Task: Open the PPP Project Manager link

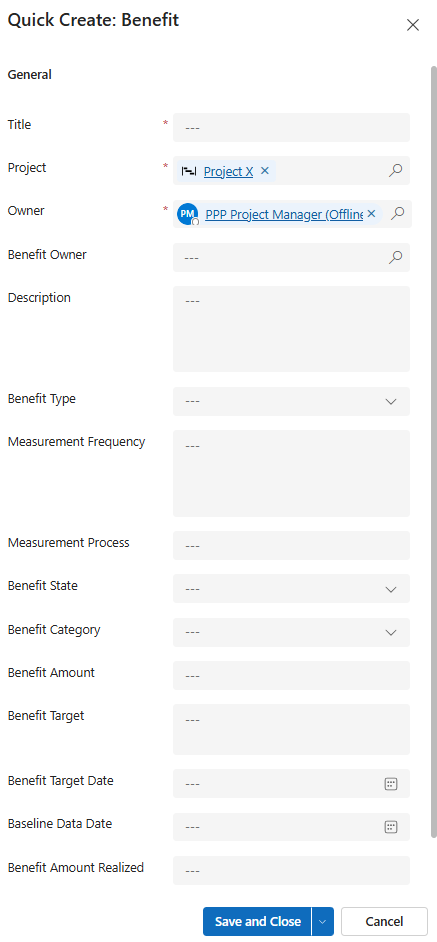Action: (x=284, y=214)
